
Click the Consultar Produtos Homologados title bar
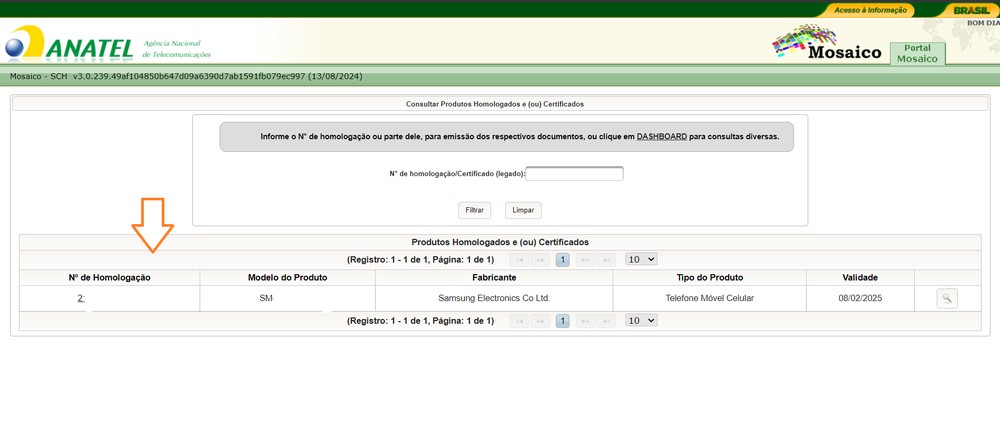[x=500, y=103]
